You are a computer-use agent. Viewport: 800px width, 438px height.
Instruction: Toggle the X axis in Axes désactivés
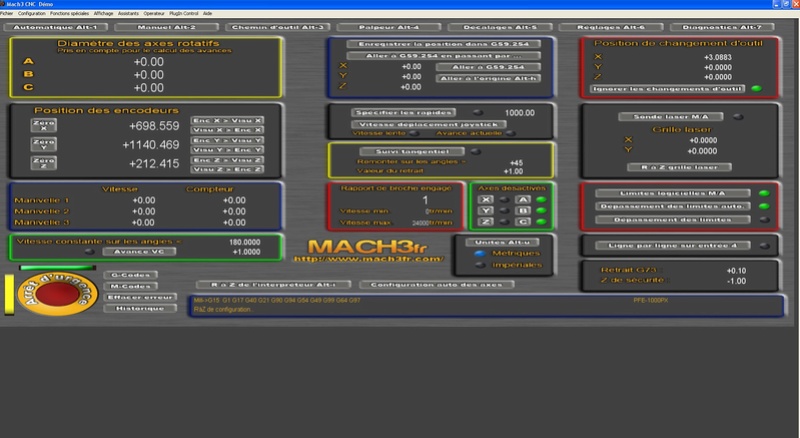(x=486, y=200)
